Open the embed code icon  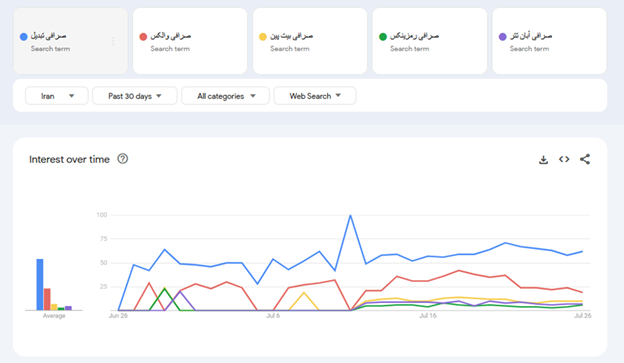coord(564,159)
